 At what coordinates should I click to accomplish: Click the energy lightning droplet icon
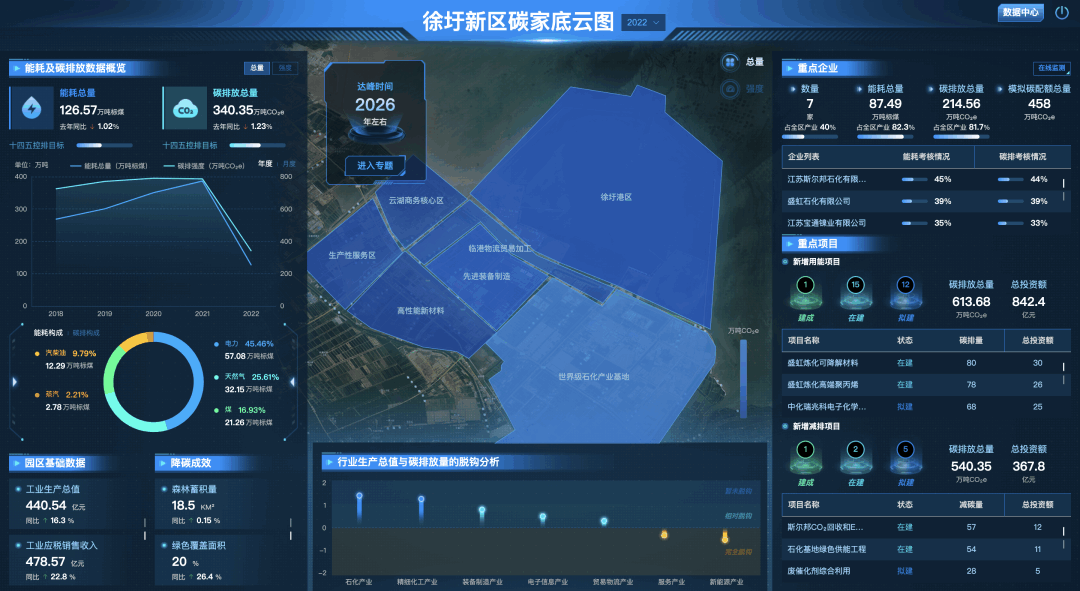pos(31,108)
